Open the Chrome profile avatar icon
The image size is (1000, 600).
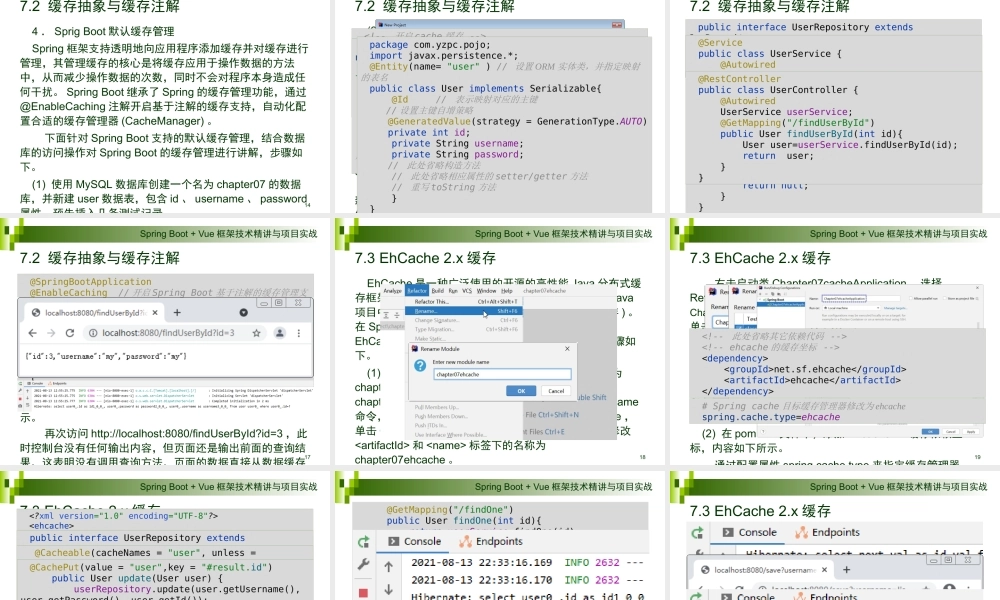point(280,332)
